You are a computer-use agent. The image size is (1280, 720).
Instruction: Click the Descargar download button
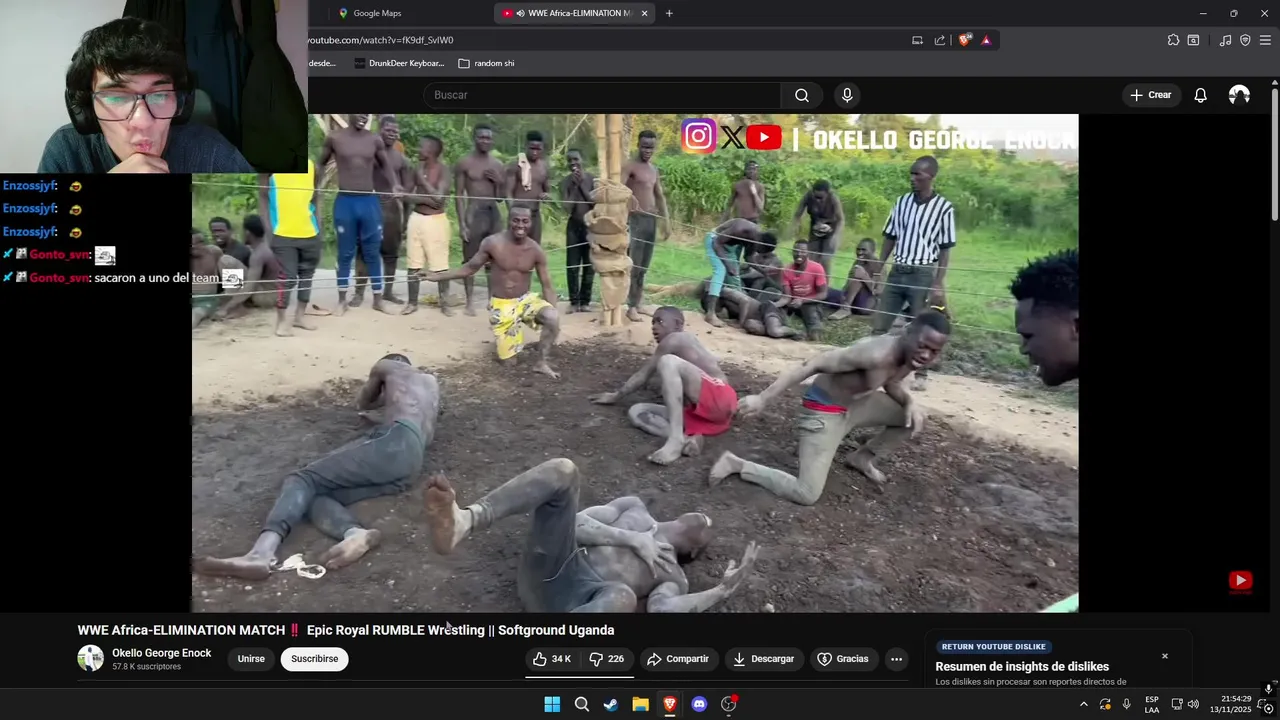point(763,659)
